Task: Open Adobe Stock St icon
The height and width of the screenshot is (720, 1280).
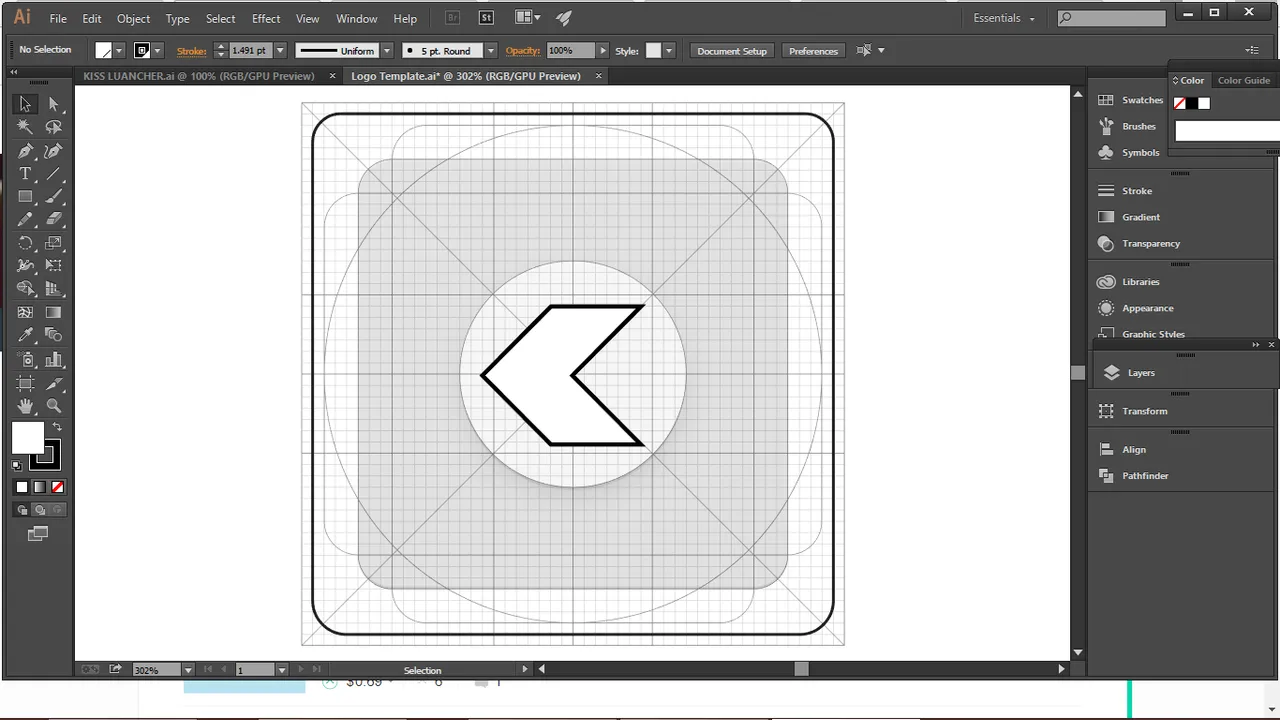Action: 486,18
